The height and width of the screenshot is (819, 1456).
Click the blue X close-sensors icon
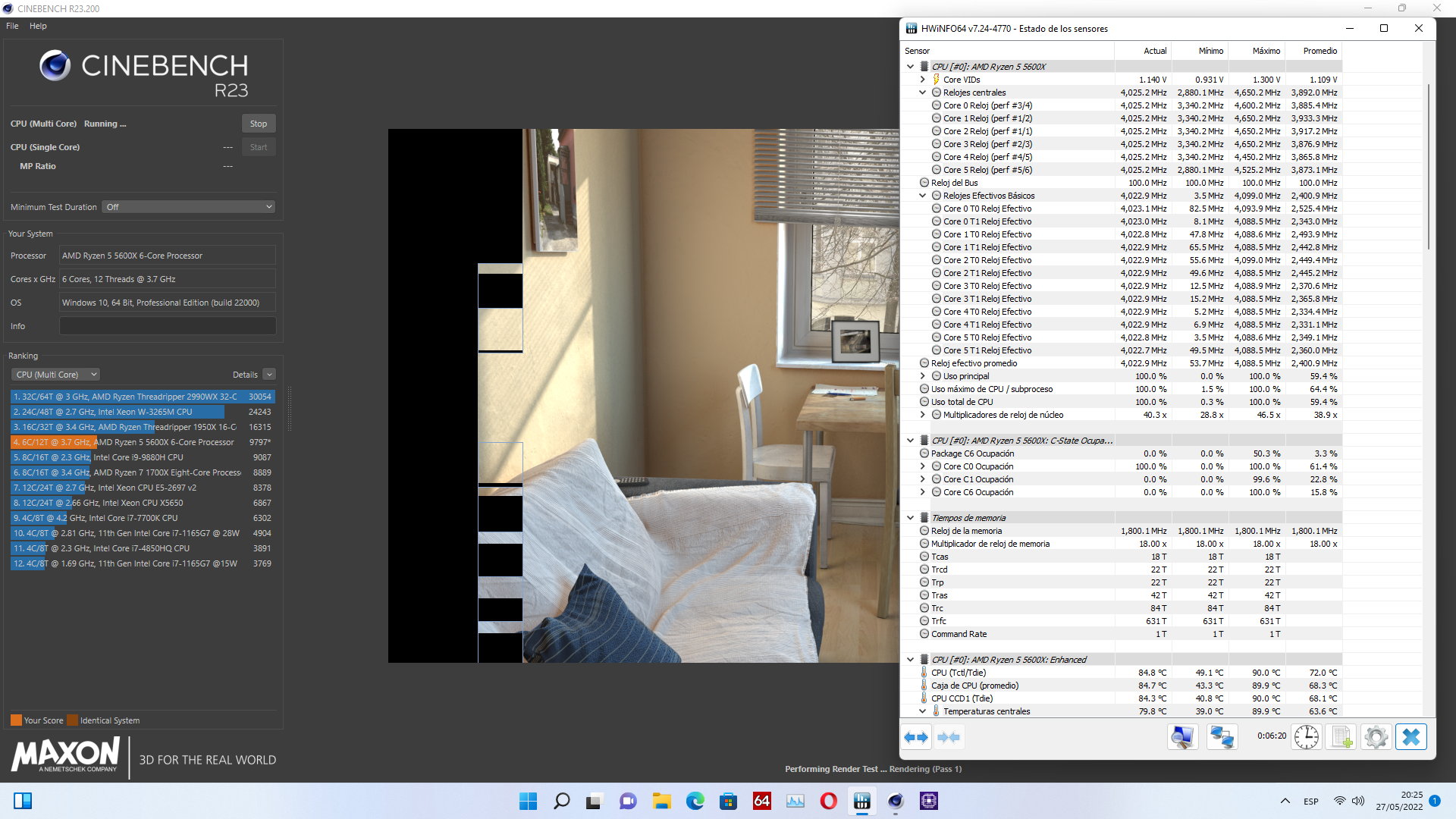pos(1411,737)
